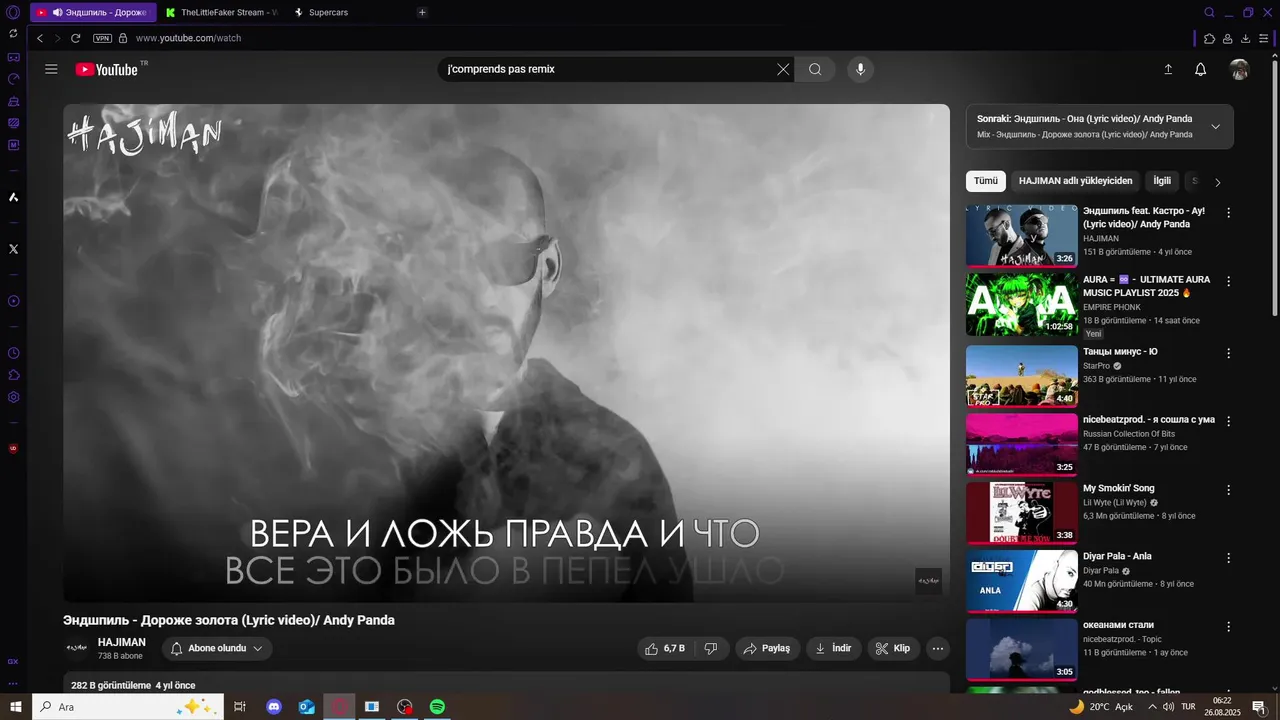Open the YouTube upload/create icon
Screen dimensions: 1280x720
point(1168,69)
